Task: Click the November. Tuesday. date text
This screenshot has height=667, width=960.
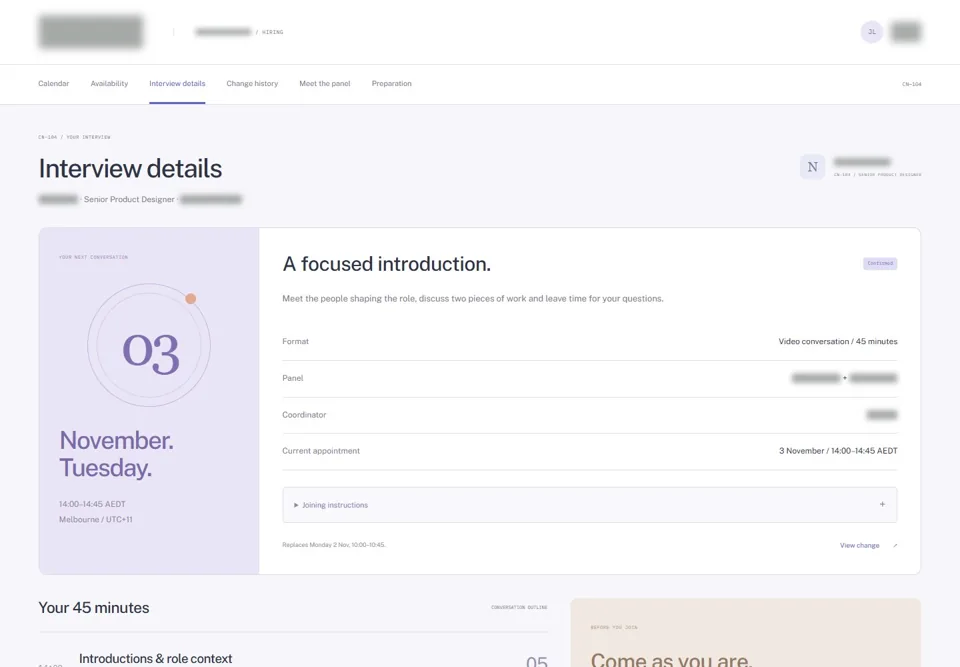Action: pyautogui.click(x=116, y=454)
